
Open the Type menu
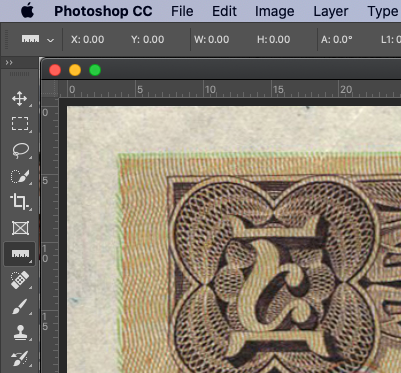click(x=384, y=12)
